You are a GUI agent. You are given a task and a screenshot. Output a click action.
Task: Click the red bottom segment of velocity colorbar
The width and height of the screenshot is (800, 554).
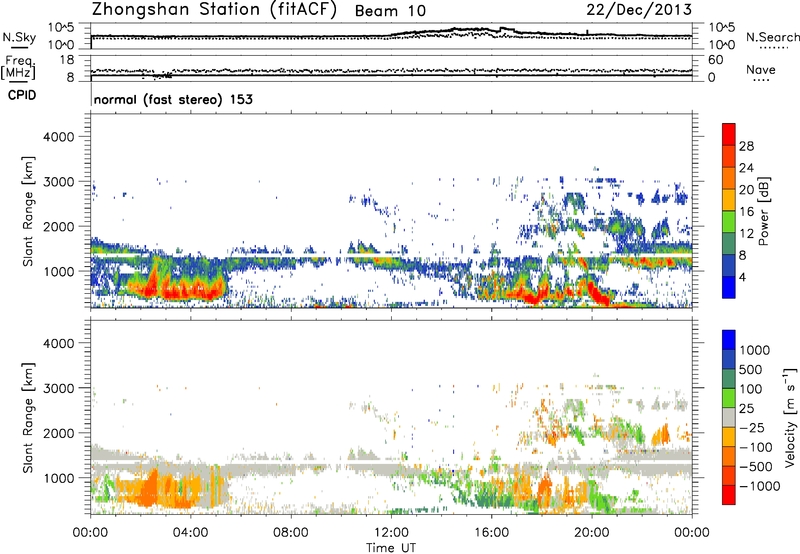coord(729,495)
